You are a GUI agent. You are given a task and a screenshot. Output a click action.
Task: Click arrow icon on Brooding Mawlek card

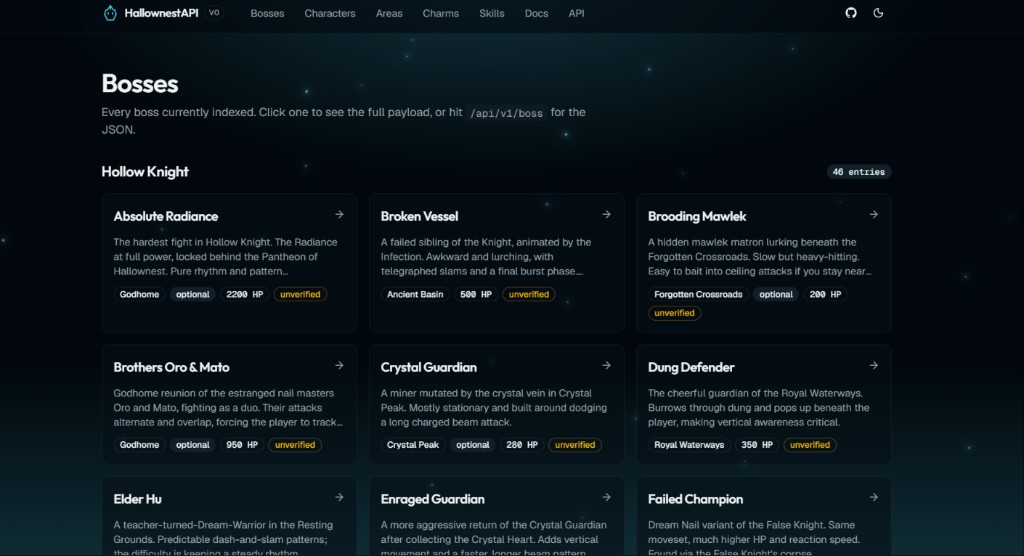[873, 214]
